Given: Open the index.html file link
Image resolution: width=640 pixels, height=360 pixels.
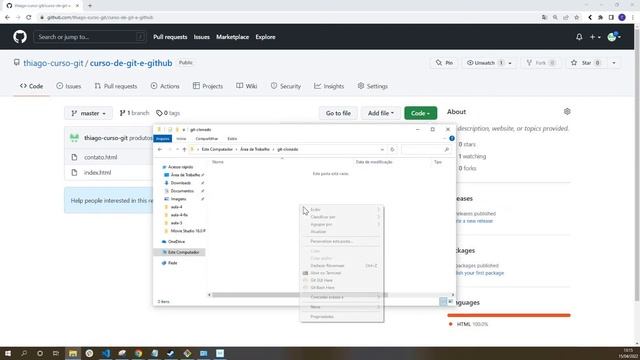Looking at the screenshot, I should [98, 173].
